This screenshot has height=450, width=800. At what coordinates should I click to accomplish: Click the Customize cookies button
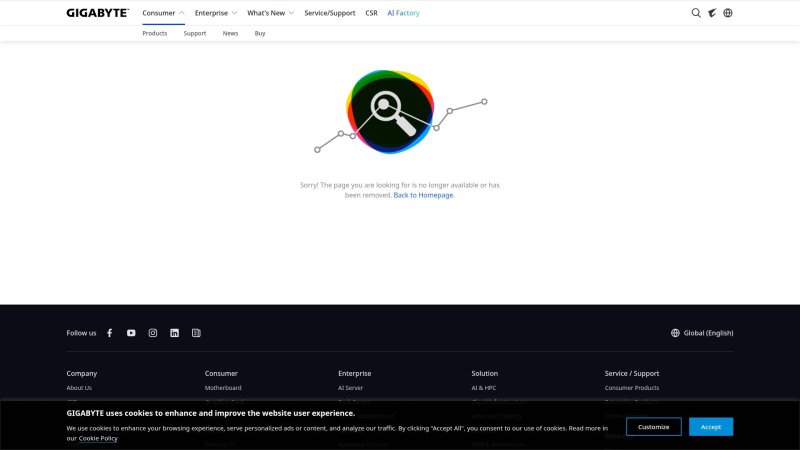pos(654,426)
